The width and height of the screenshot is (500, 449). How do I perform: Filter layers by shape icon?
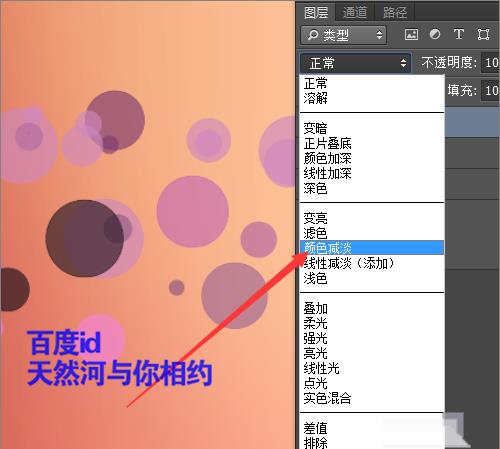tap(483, 34)
